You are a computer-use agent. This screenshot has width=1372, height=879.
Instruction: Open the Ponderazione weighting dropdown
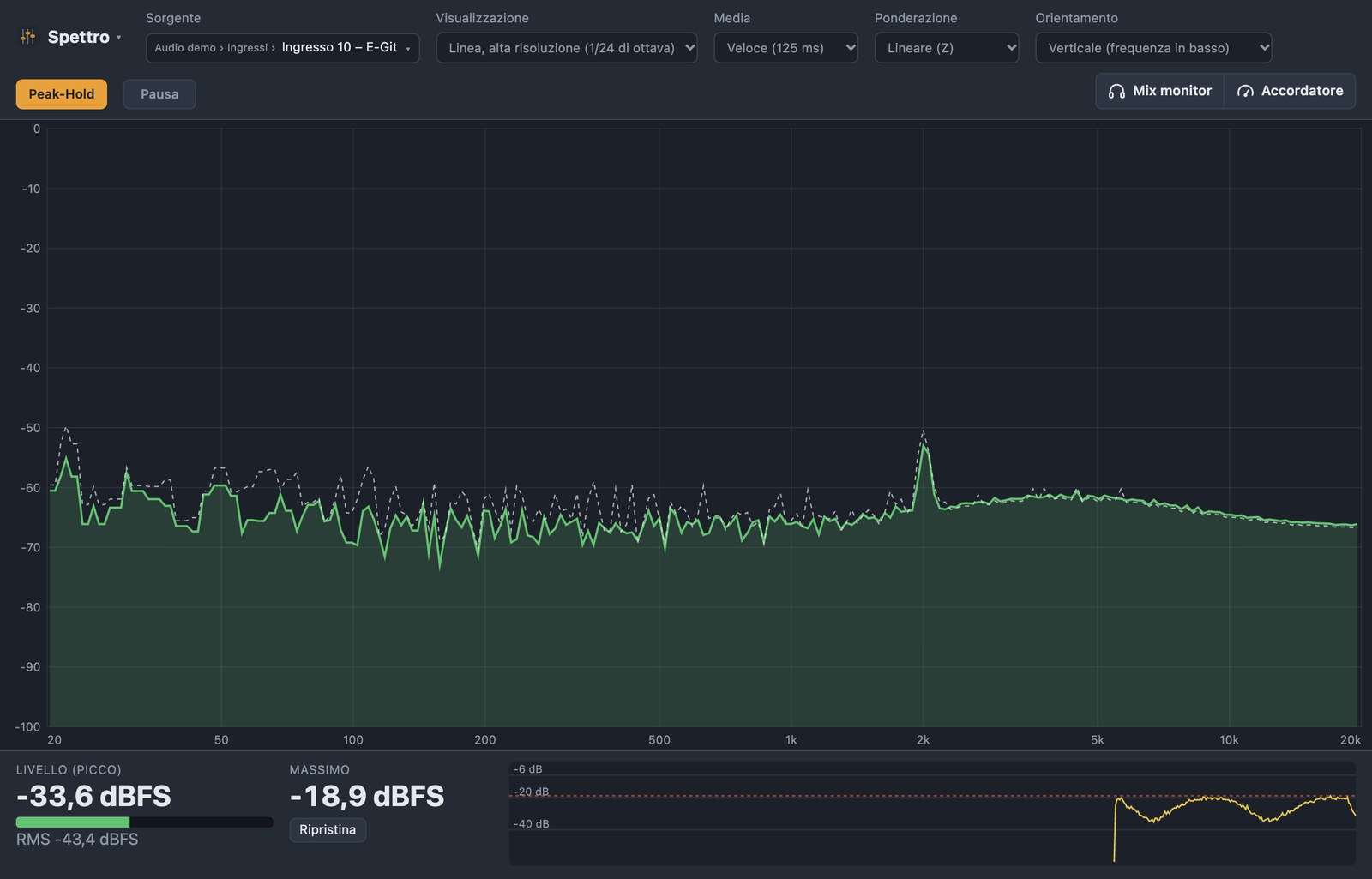[x=947, y=48]
